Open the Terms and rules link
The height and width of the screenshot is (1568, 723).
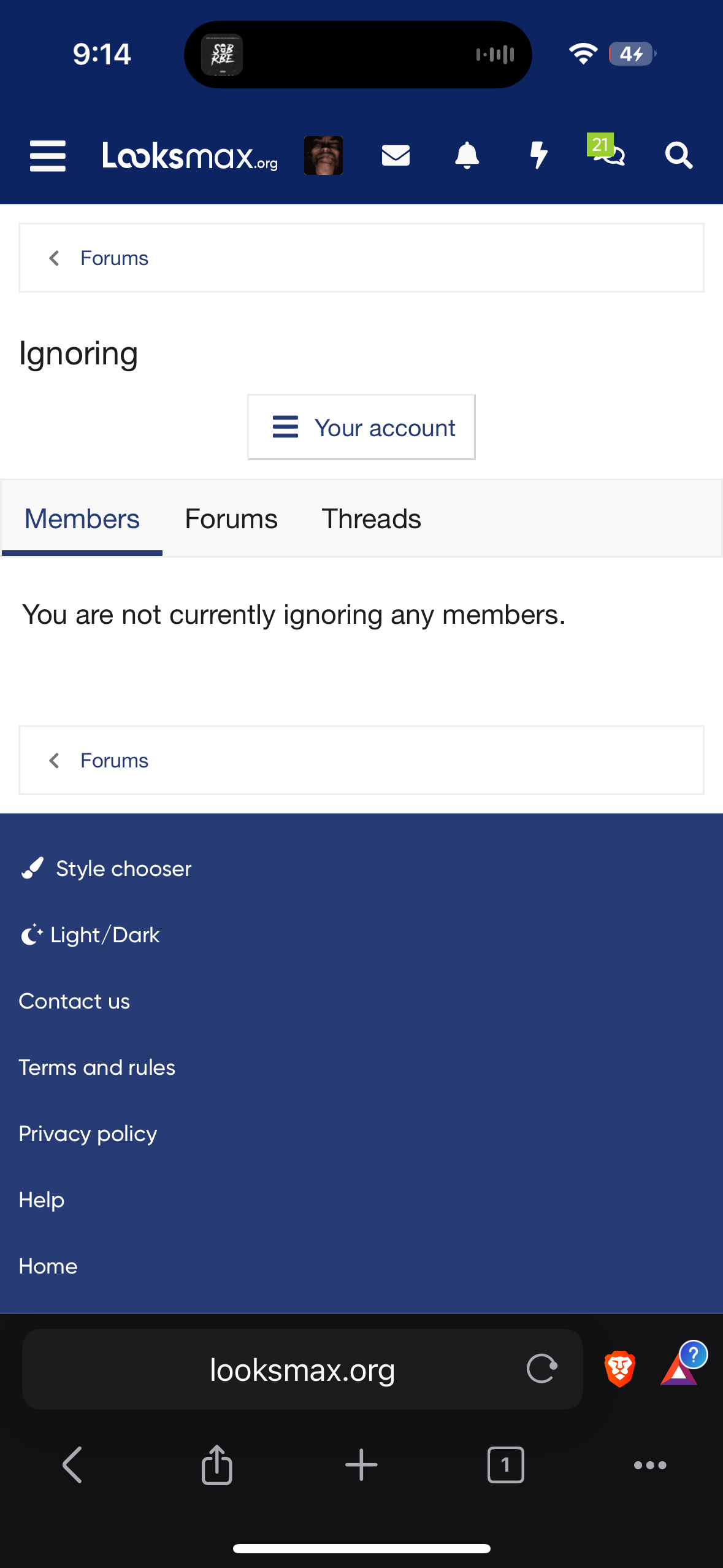tap(97, 1067)
